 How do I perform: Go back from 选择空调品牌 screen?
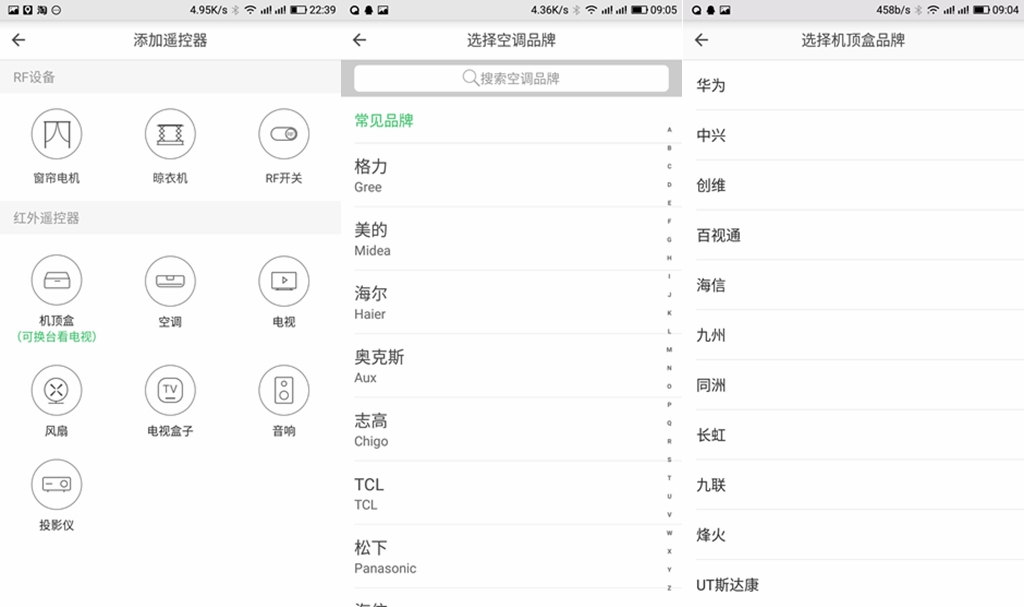pyautogui.click(x=359, y=40)
